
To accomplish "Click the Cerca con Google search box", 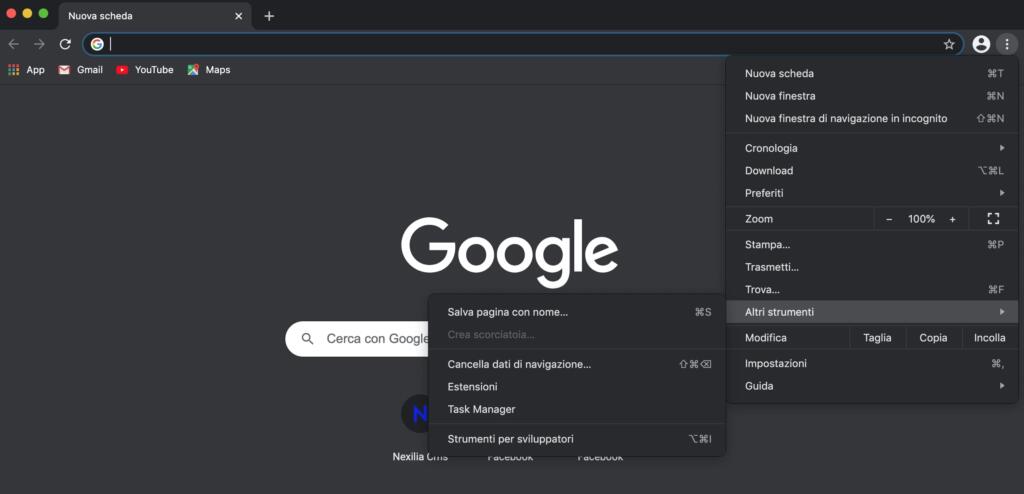I will pos(357,338).
